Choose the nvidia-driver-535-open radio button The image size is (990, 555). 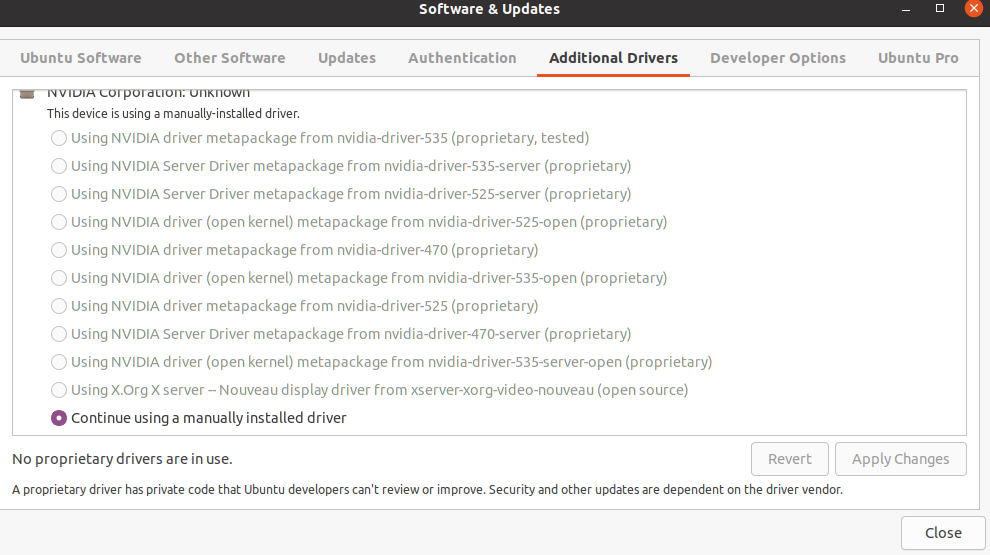(59, 278)
